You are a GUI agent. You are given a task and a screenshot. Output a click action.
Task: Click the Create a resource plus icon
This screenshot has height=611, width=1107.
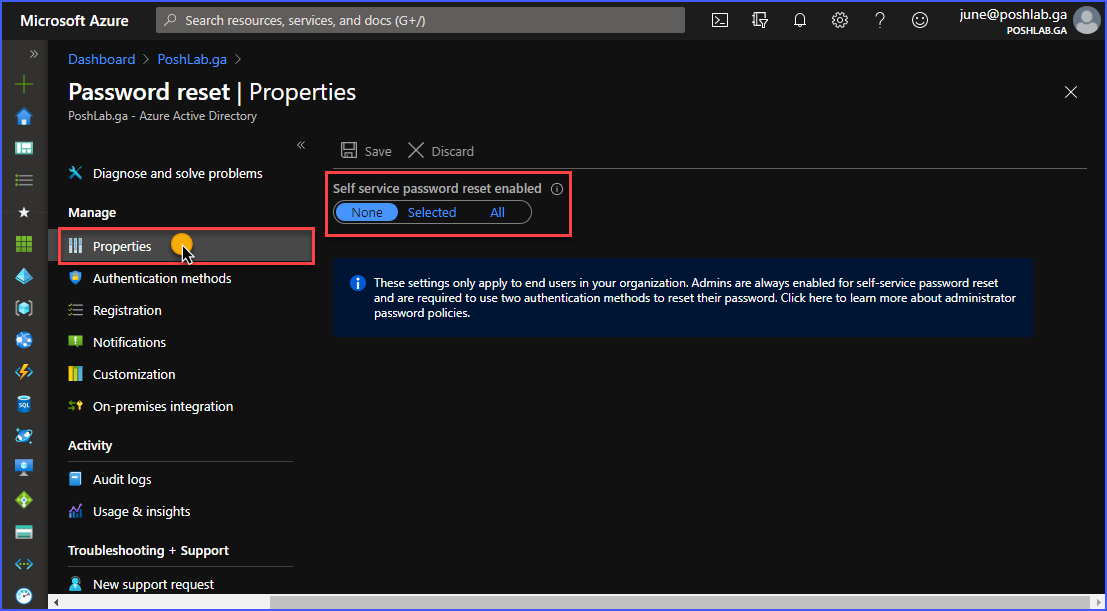pos(24,84)
